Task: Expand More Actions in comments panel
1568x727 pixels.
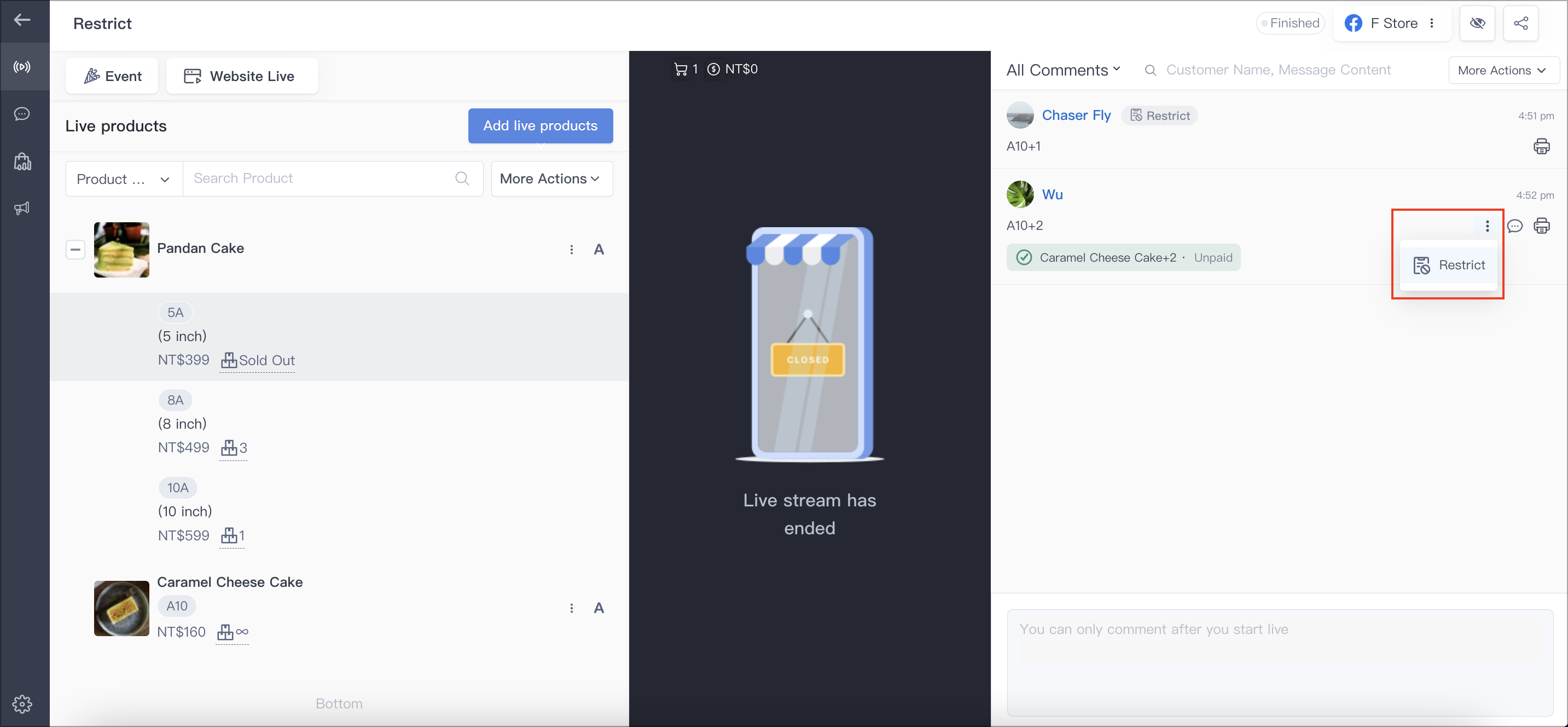Action: pos(1503,71)
